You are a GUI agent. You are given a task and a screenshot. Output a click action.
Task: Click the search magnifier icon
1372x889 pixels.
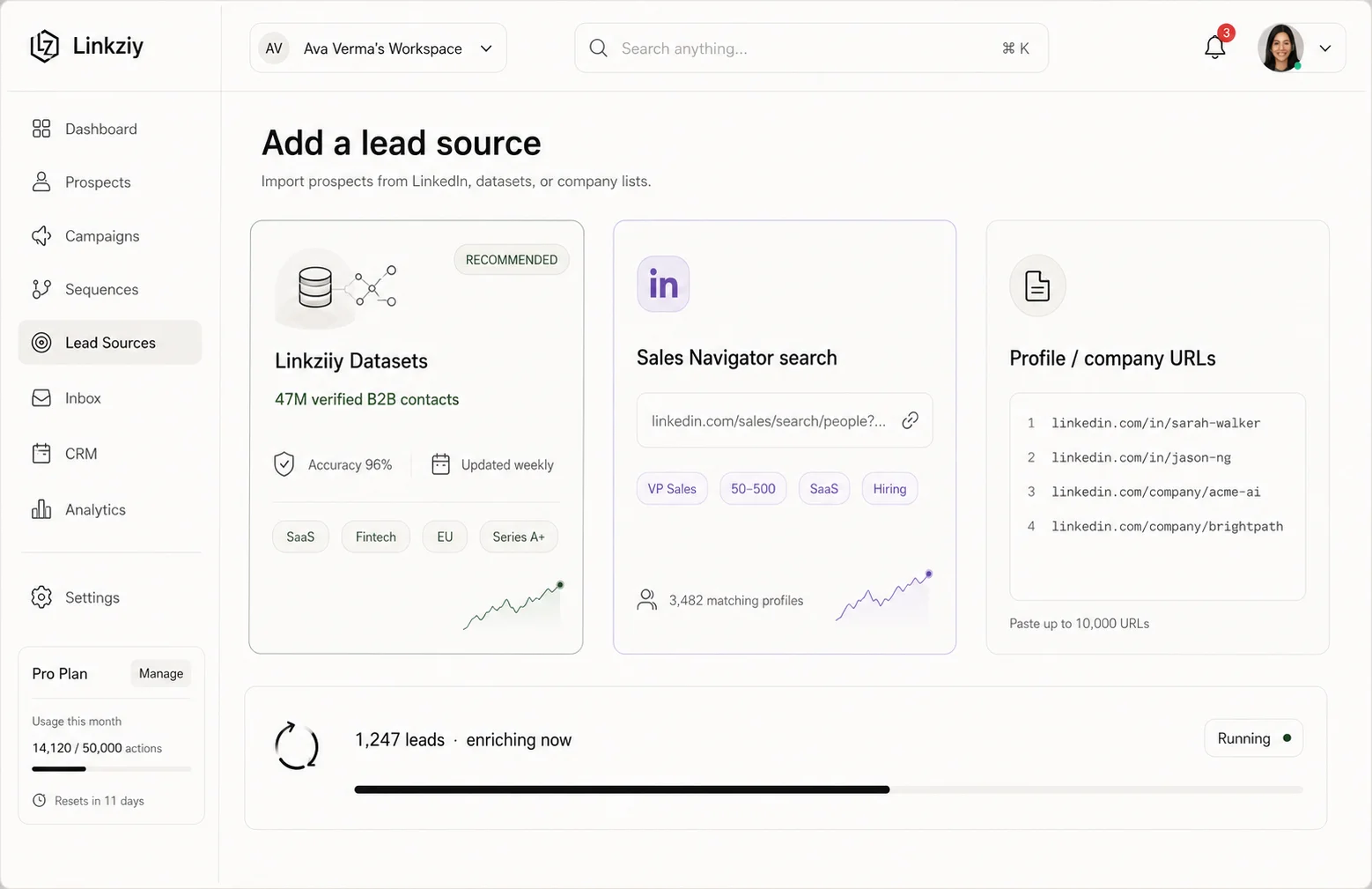click(599, 48)
